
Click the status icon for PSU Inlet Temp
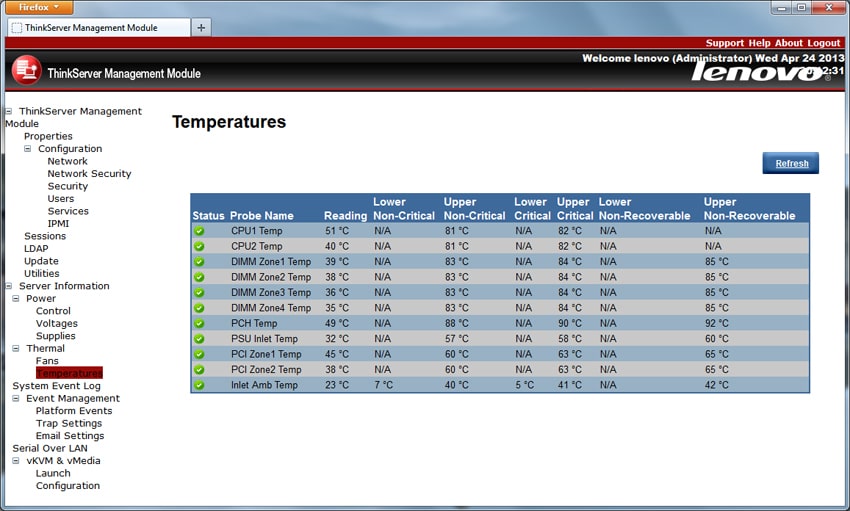(x=199, y=339)
